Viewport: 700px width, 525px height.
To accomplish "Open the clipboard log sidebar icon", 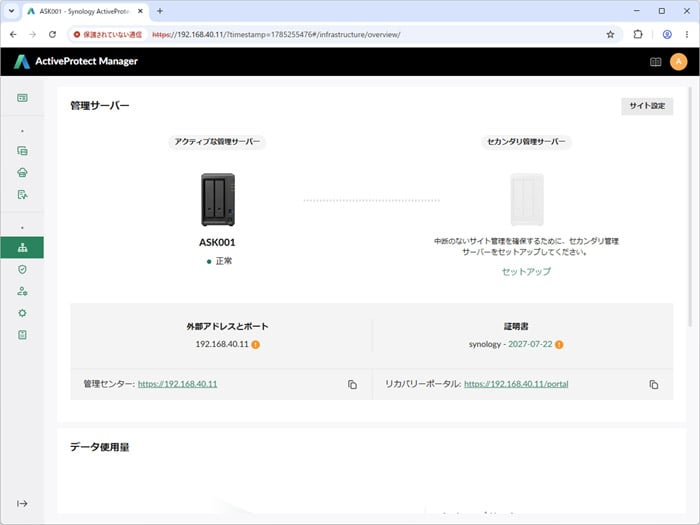I will point(22,335).
